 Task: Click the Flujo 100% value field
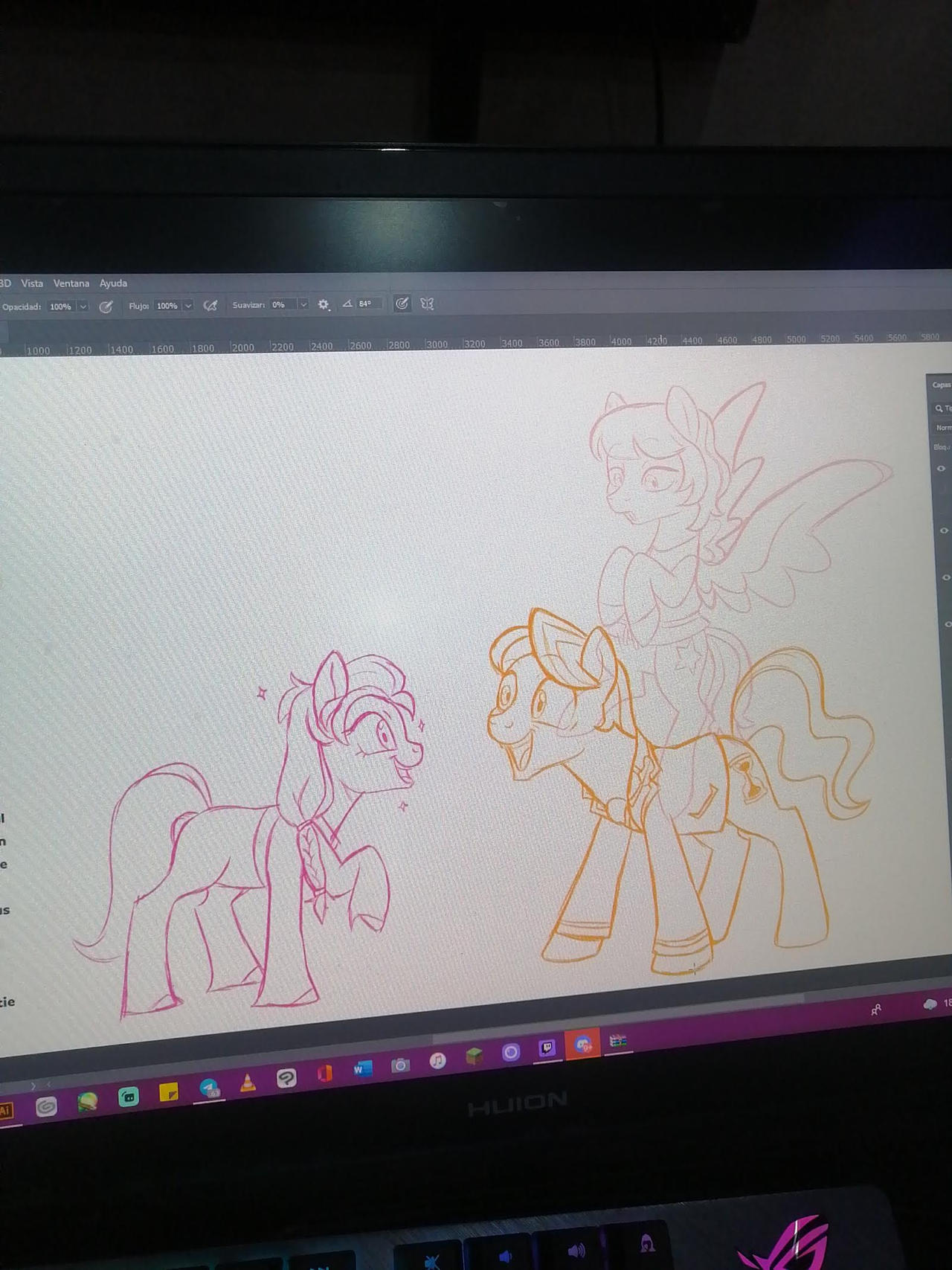pyautogui.click(x=167, y=306)
